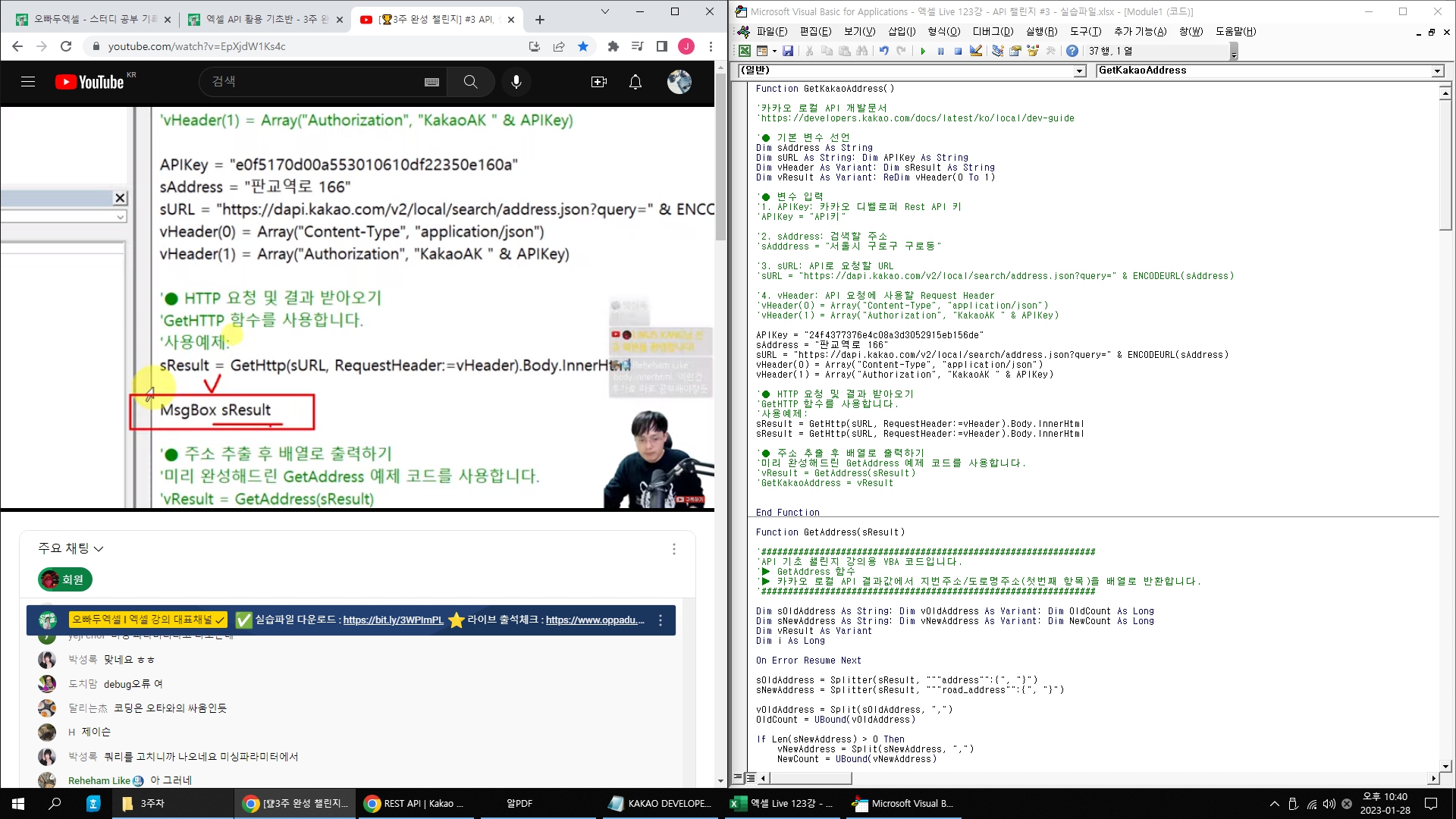The width and height of the screenshot is (1456, 819).
Task: Open 파일(F) menu in VBA editor
Action: tap(771, 31)
